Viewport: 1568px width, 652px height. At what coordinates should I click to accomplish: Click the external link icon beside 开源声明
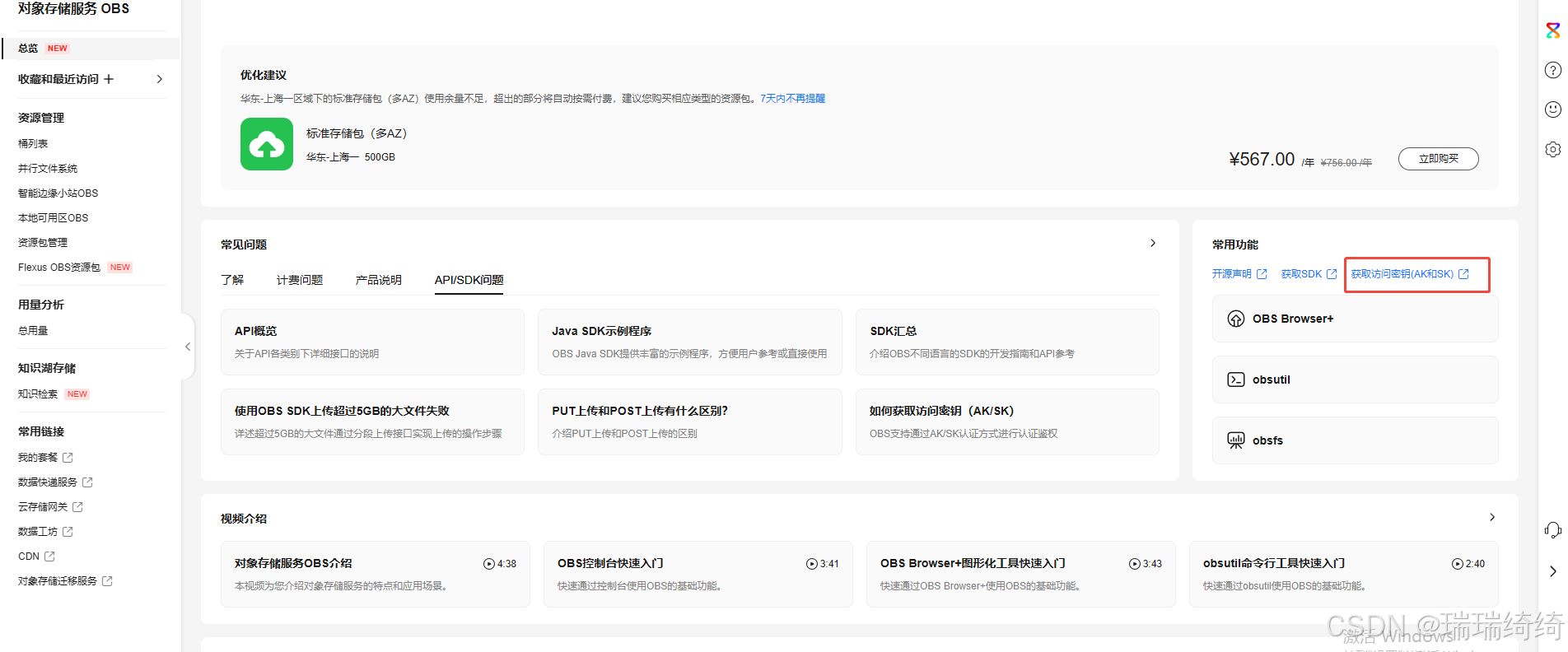[1262, 274]
